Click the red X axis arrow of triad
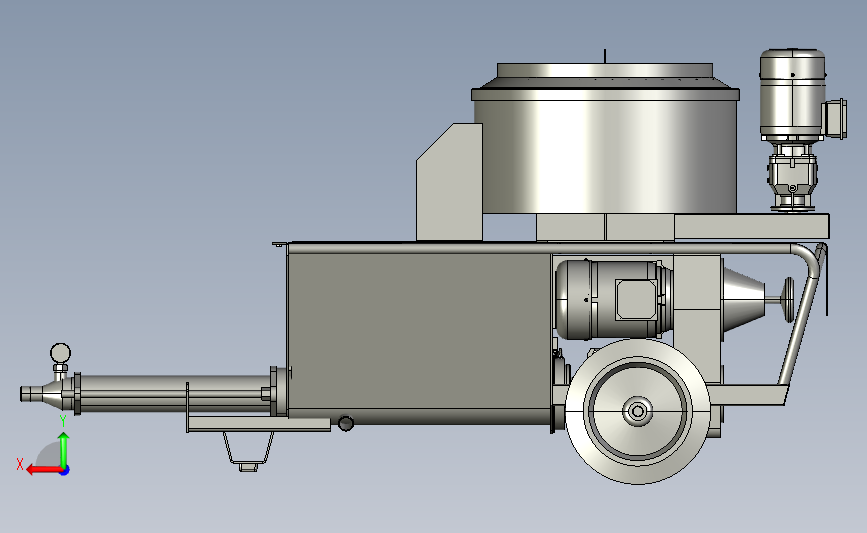Viewport: 867px width, 533px height. (43, 470)
